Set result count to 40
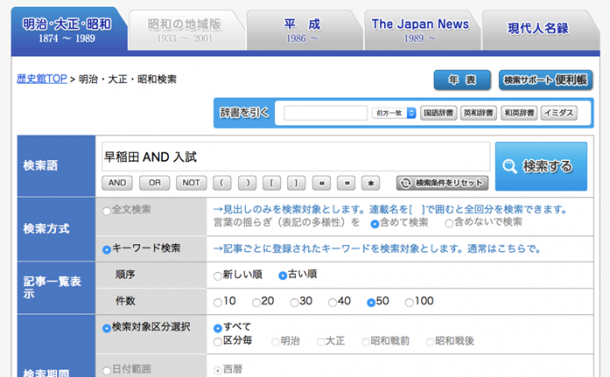 [x=332, y=302]
